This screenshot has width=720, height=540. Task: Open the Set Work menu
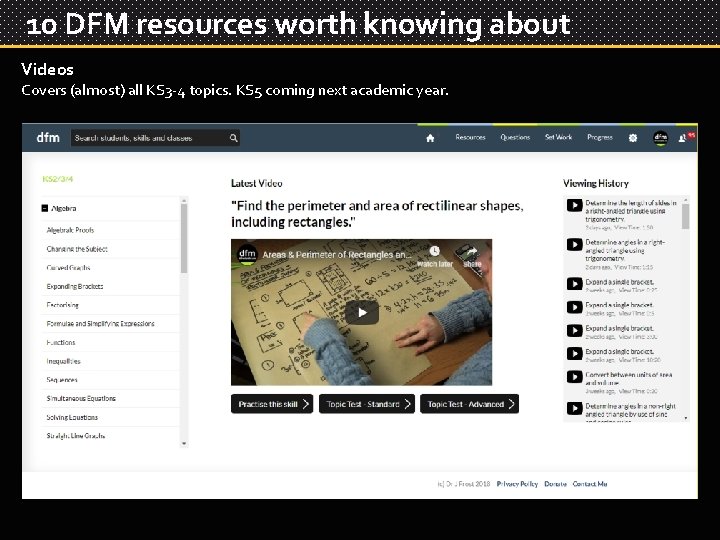(558, 137)
